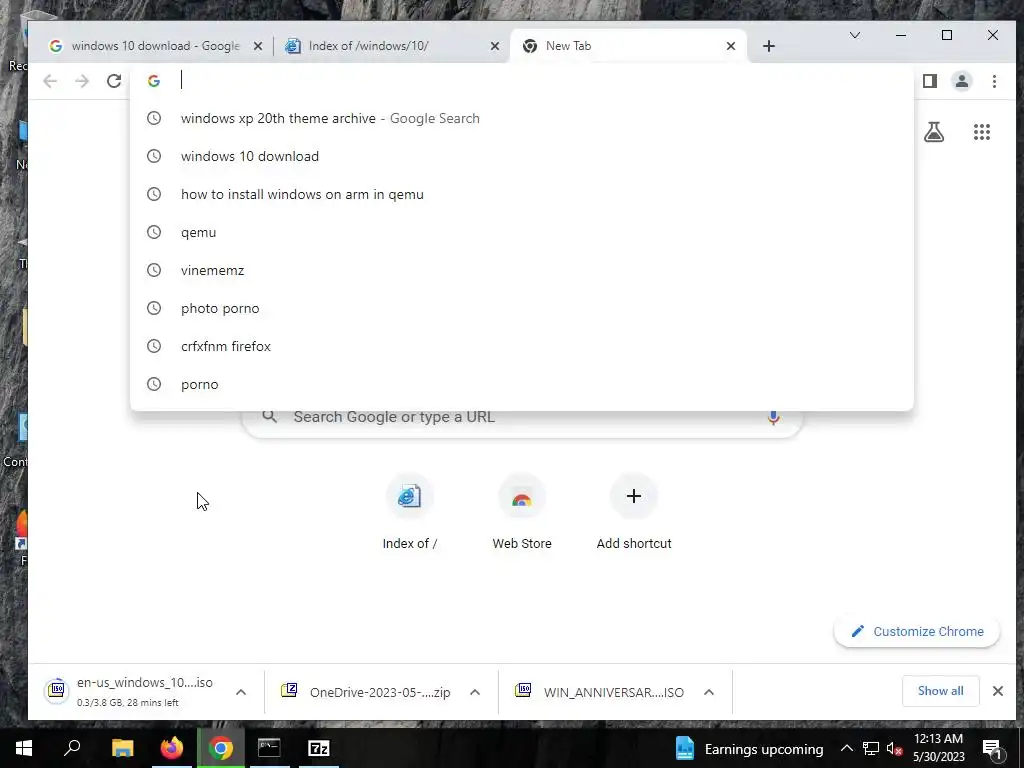The width and height of the screenshot is (1024, 768).
Task: Click the Google logo in address bar
Action: [x=154, y=81]
